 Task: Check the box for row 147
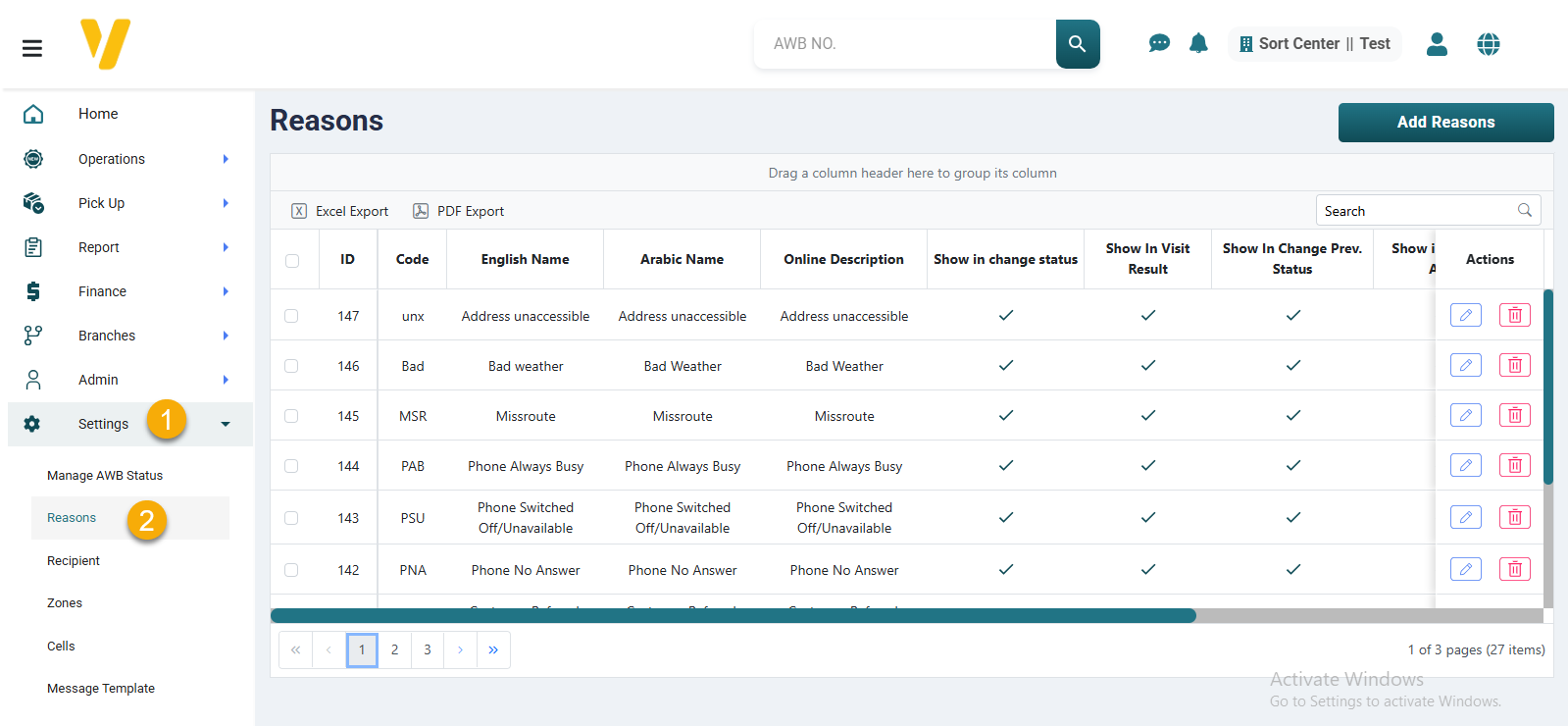tap(291, 316)
